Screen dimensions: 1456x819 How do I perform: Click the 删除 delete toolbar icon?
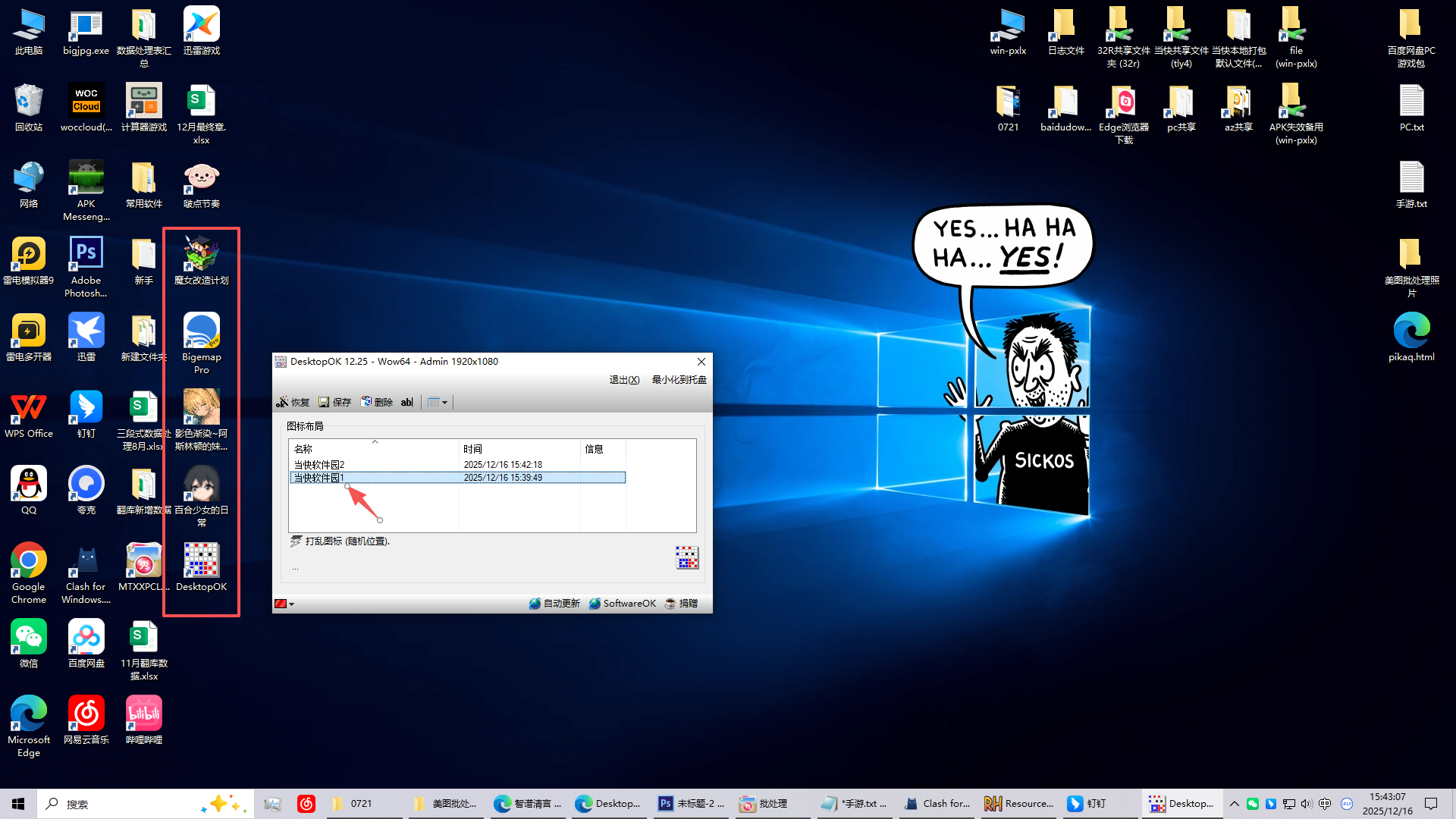coord(377,402)
